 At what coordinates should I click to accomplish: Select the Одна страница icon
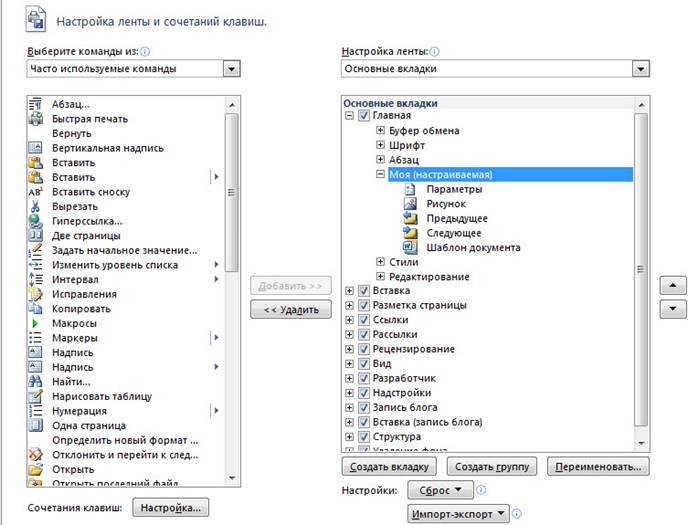[x=35, y=426]
